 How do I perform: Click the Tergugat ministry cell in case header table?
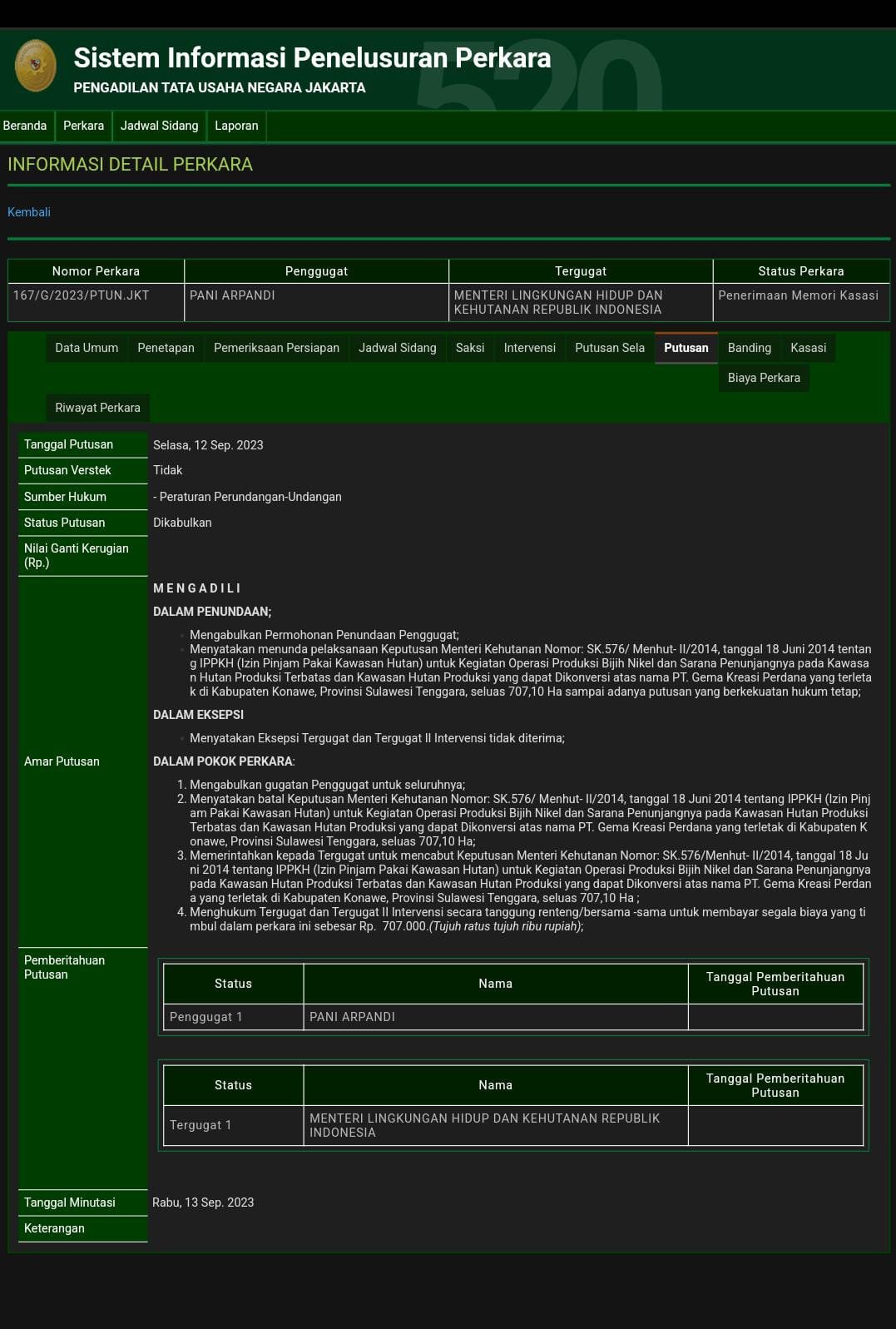(581, 302)
